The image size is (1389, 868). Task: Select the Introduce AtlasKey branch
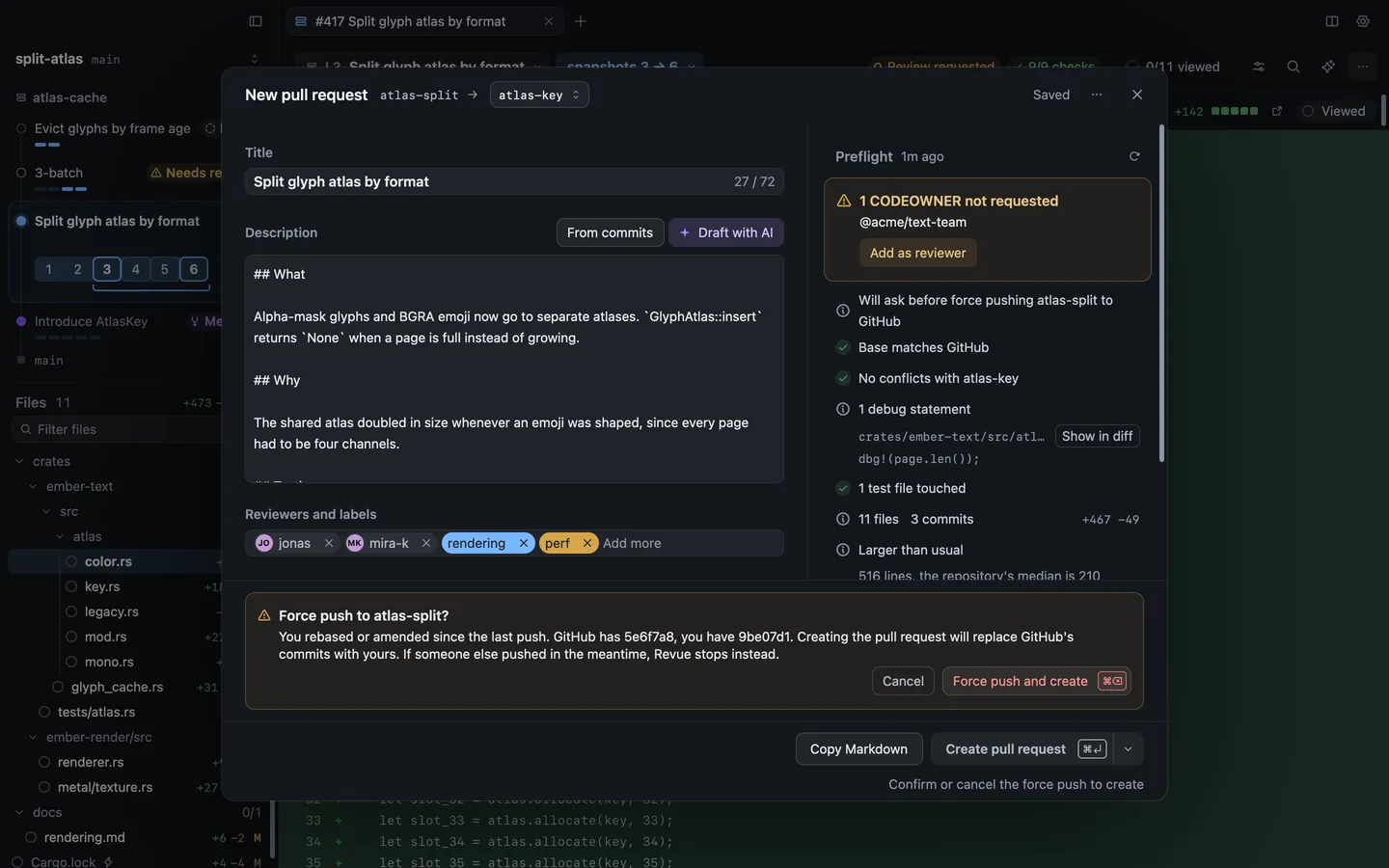[x=91, y=321]
